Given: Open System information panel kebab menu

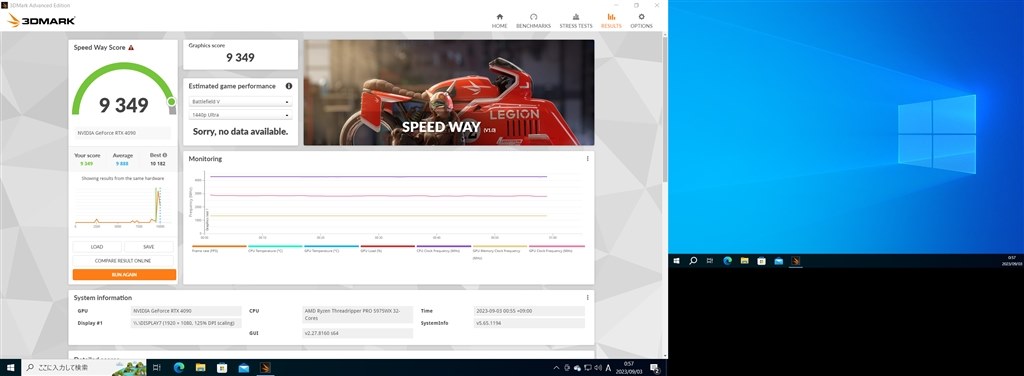Looking at the screenshot, I should click(x=587, y=297).
